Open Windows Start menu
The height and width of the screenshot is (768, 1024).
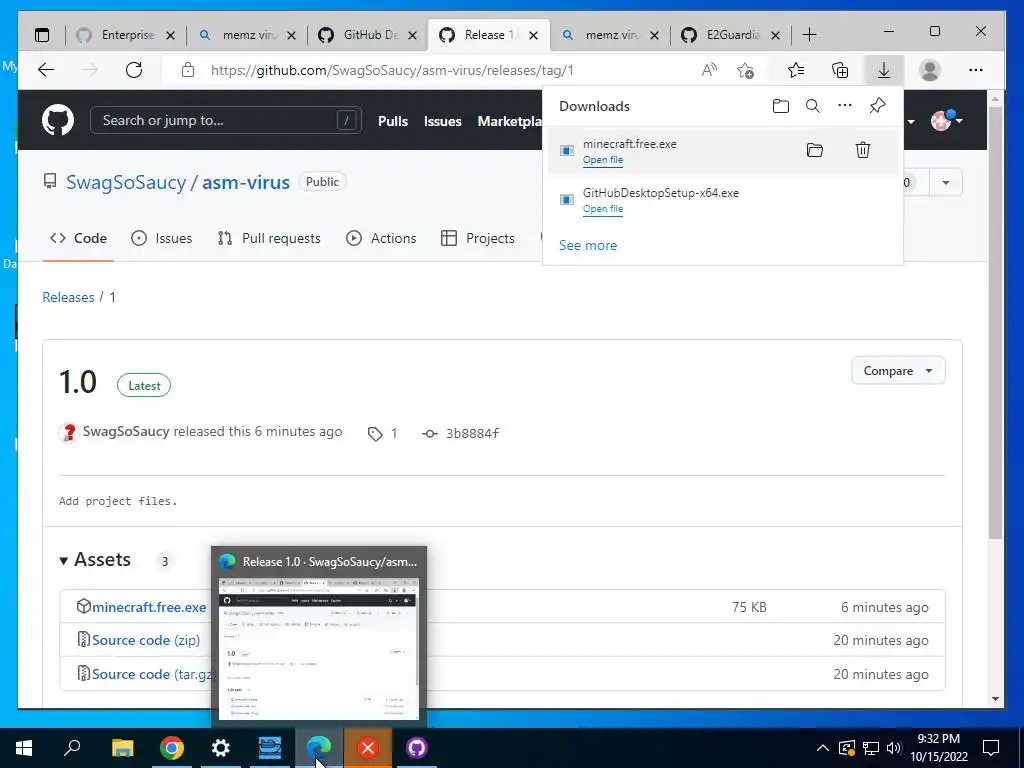pos(24,748)
